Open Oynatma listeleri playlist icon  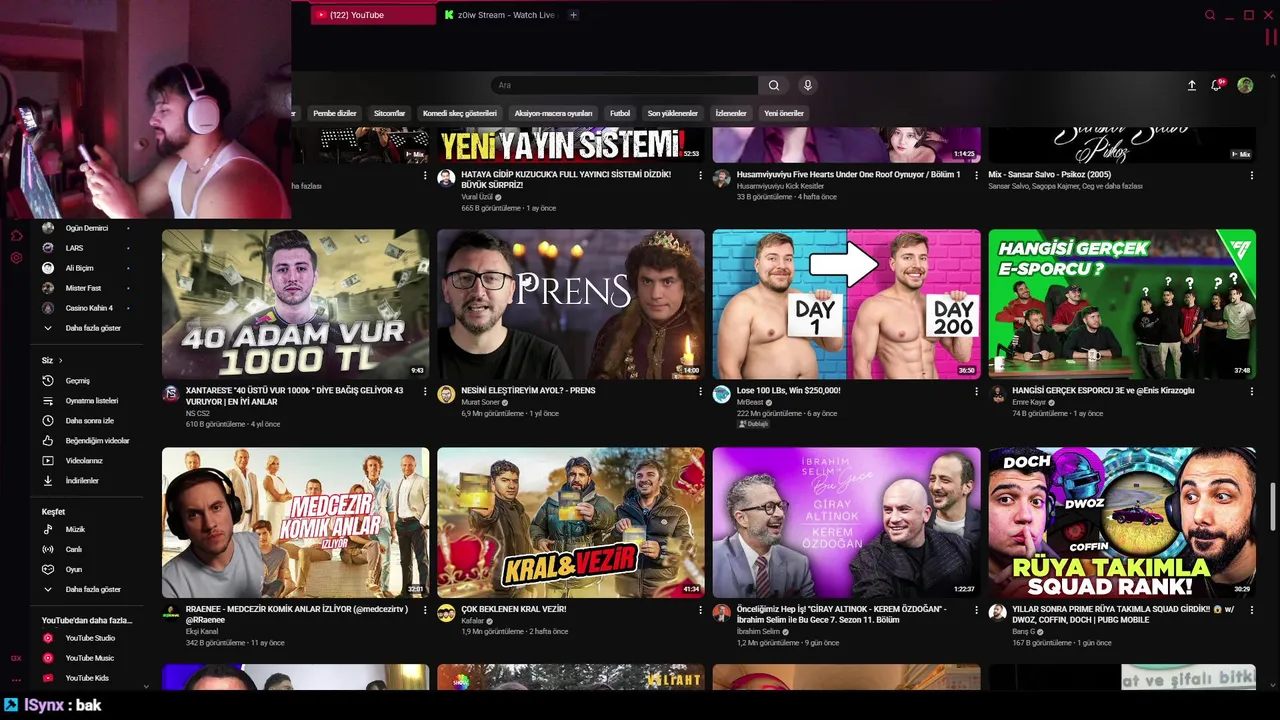click(x=47, y=401)
